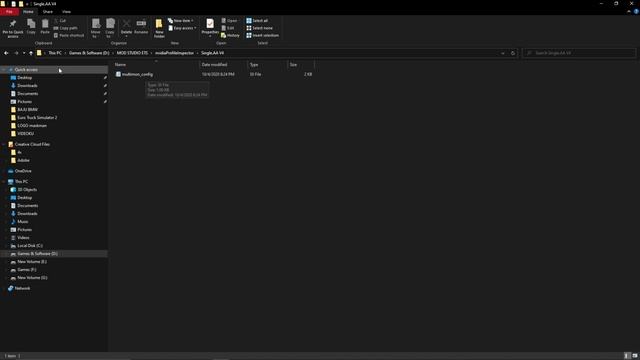Switch to the Home ribbon tab
The width and height of the screenshot is (640, 360).
28,12
